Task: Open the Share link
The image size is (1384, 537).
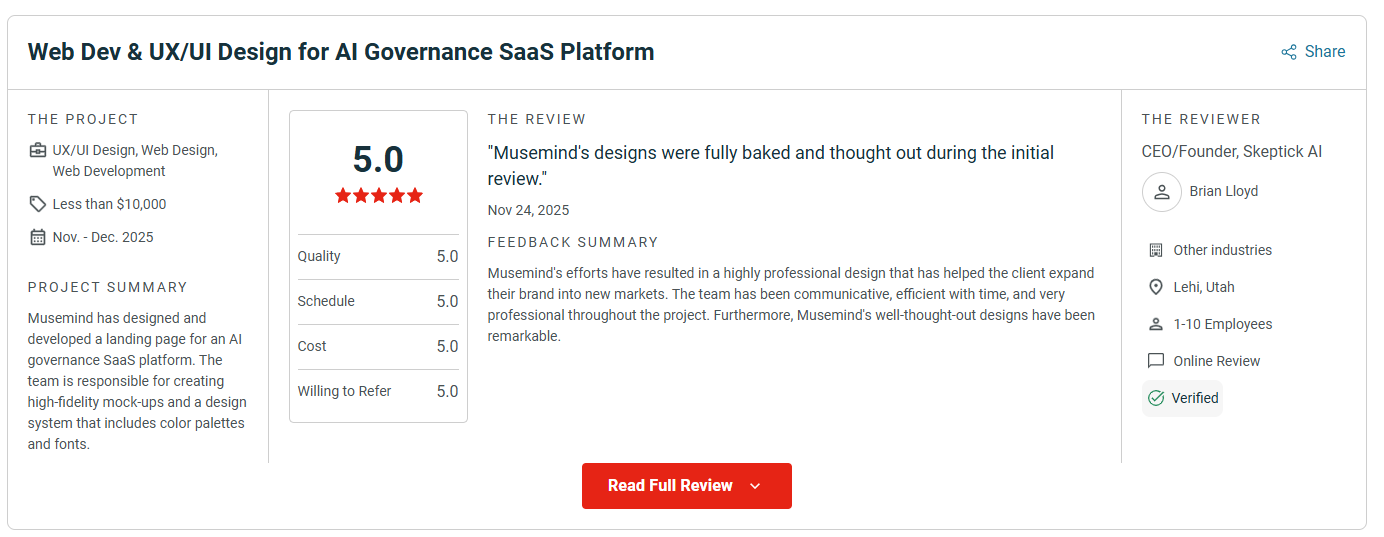Action: (1313, 52)
